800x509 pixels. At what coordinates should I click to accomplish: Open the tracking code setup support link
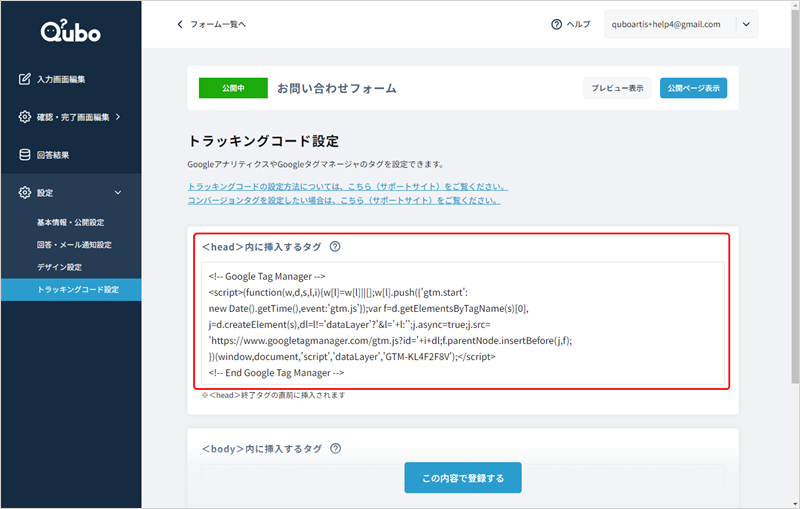[348, 187]
